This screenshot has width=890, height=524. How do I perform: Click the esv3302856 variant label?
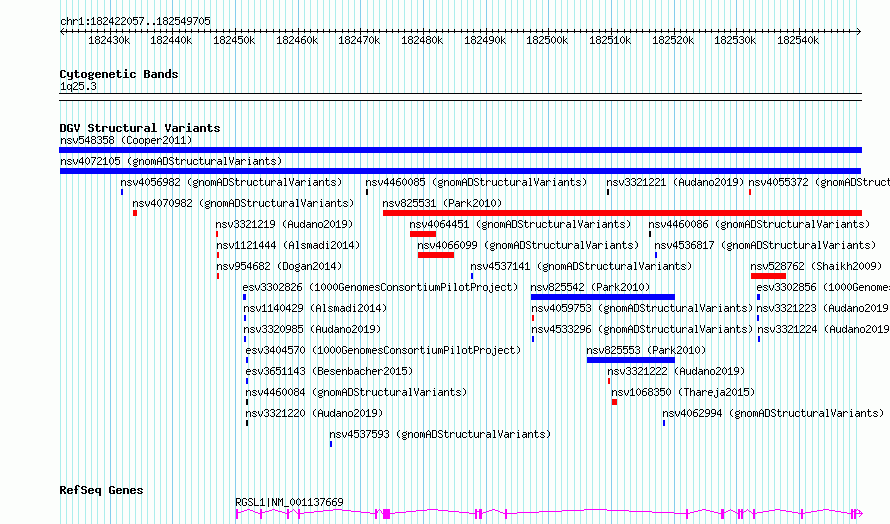click(823, 287)
